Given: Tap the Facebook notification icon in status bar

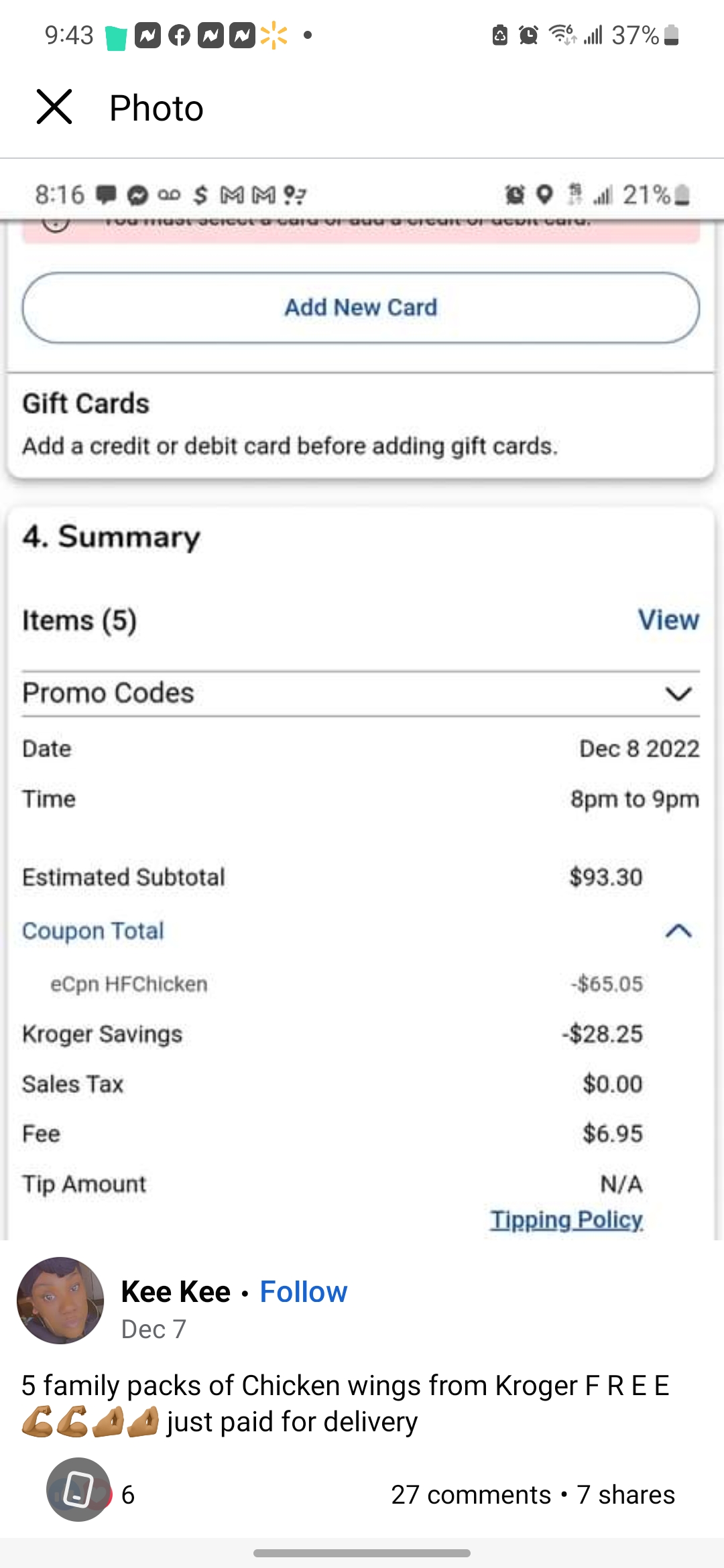Looking at the screenshot, I should click(x=179, y=36).
